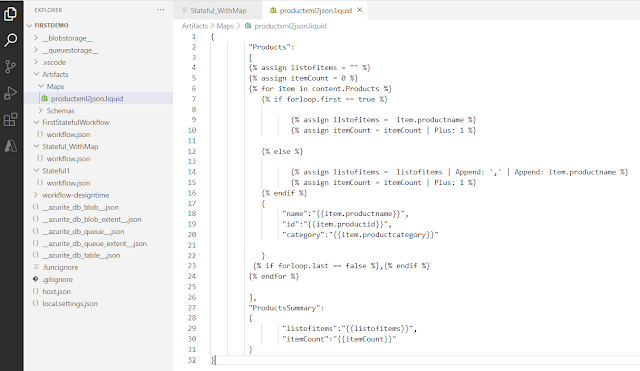Open __azurite_db_blob__.json file
The width and height of the screenshot is (640, 371).
80,207
